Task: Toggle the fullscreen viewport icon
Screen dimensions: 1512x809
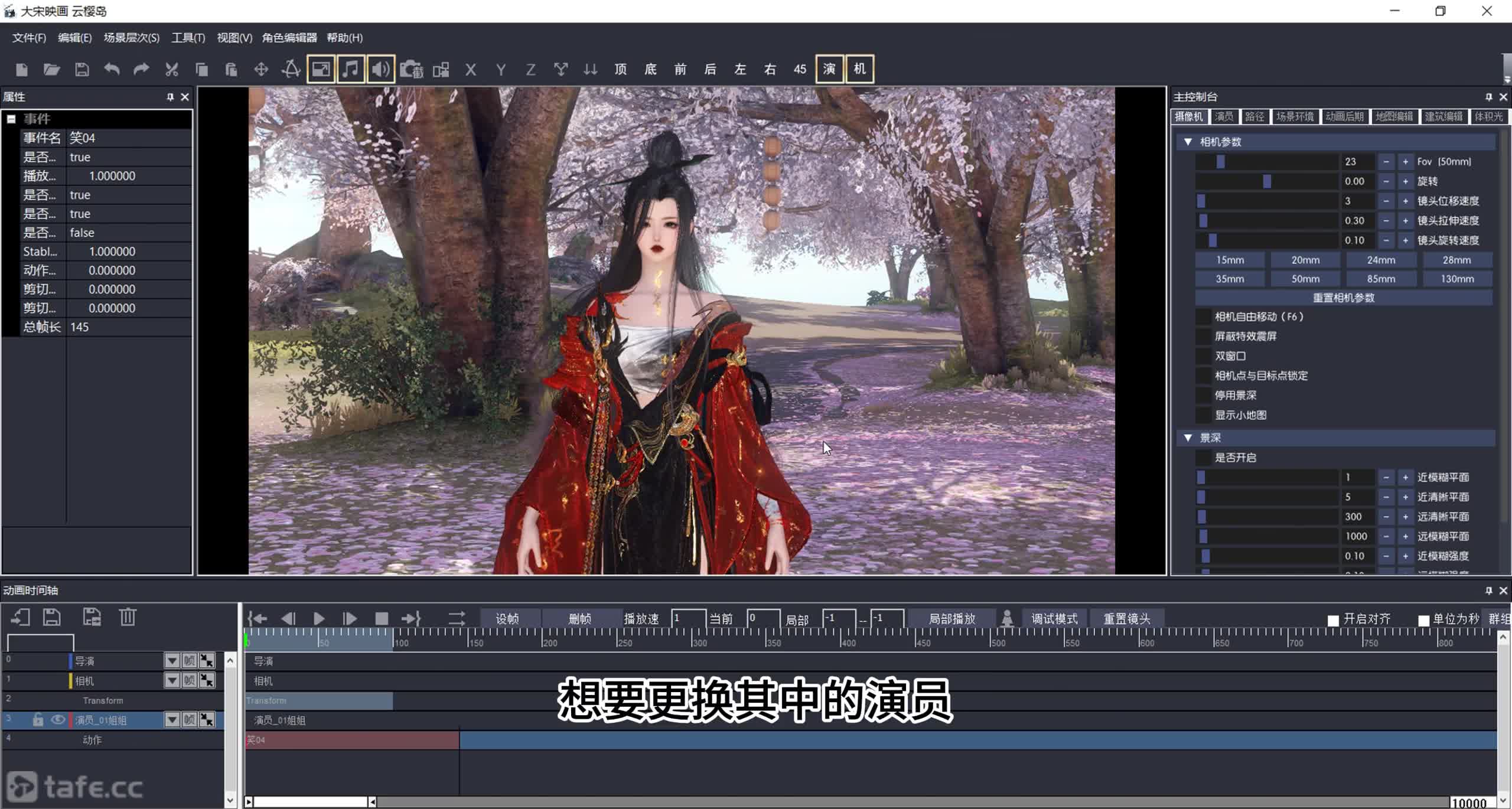Action: click(x=321, y=69)
